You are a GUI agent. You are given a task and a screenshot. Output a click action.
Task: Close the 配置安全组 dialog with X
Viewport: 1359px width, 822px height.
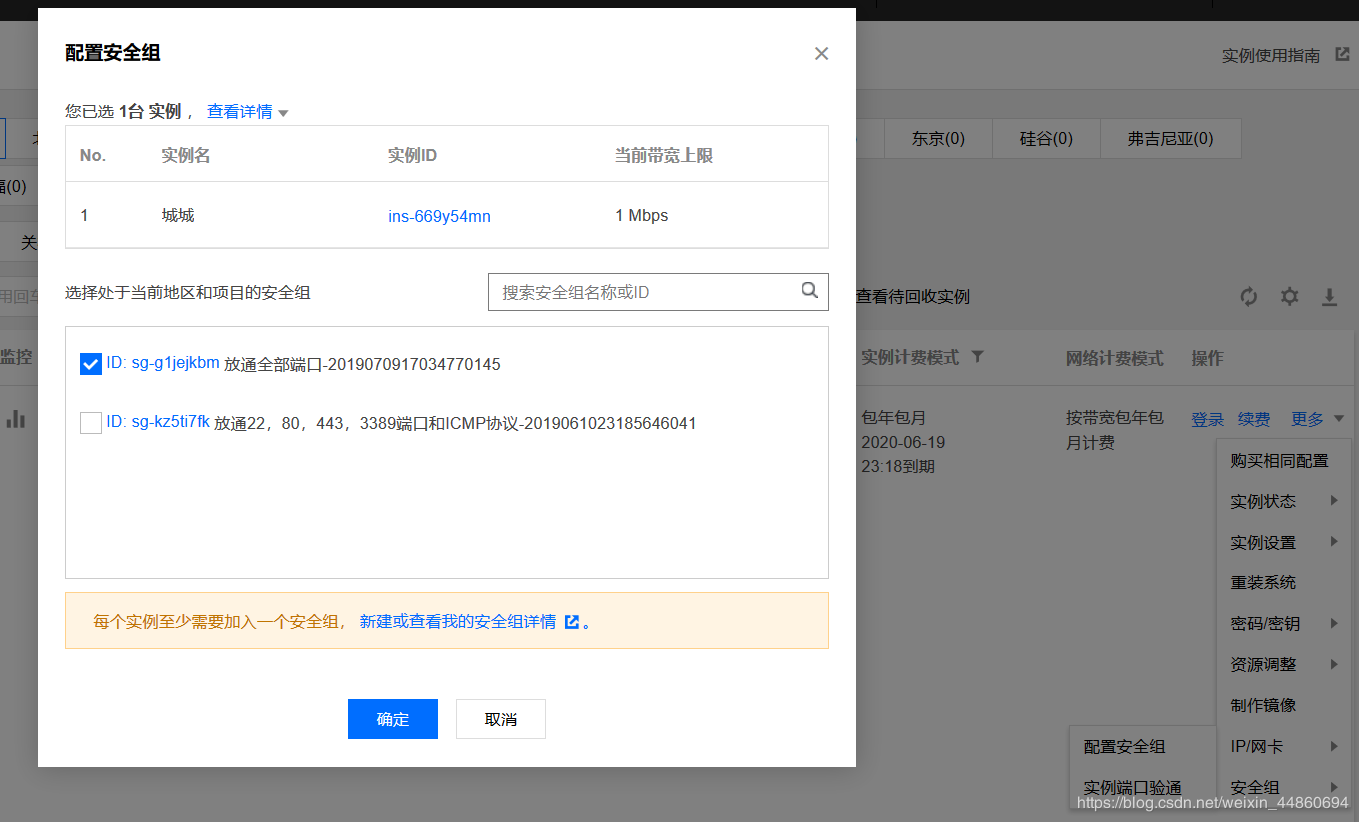click(821, 54)
